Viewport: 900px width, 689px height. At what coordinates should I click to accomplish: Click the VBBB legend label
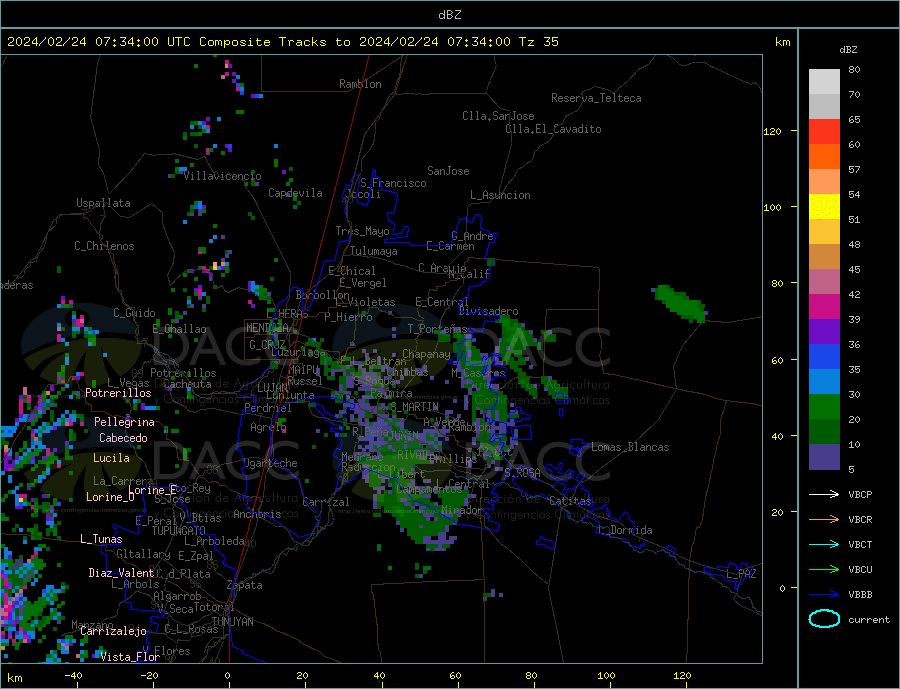click(860, 595)
